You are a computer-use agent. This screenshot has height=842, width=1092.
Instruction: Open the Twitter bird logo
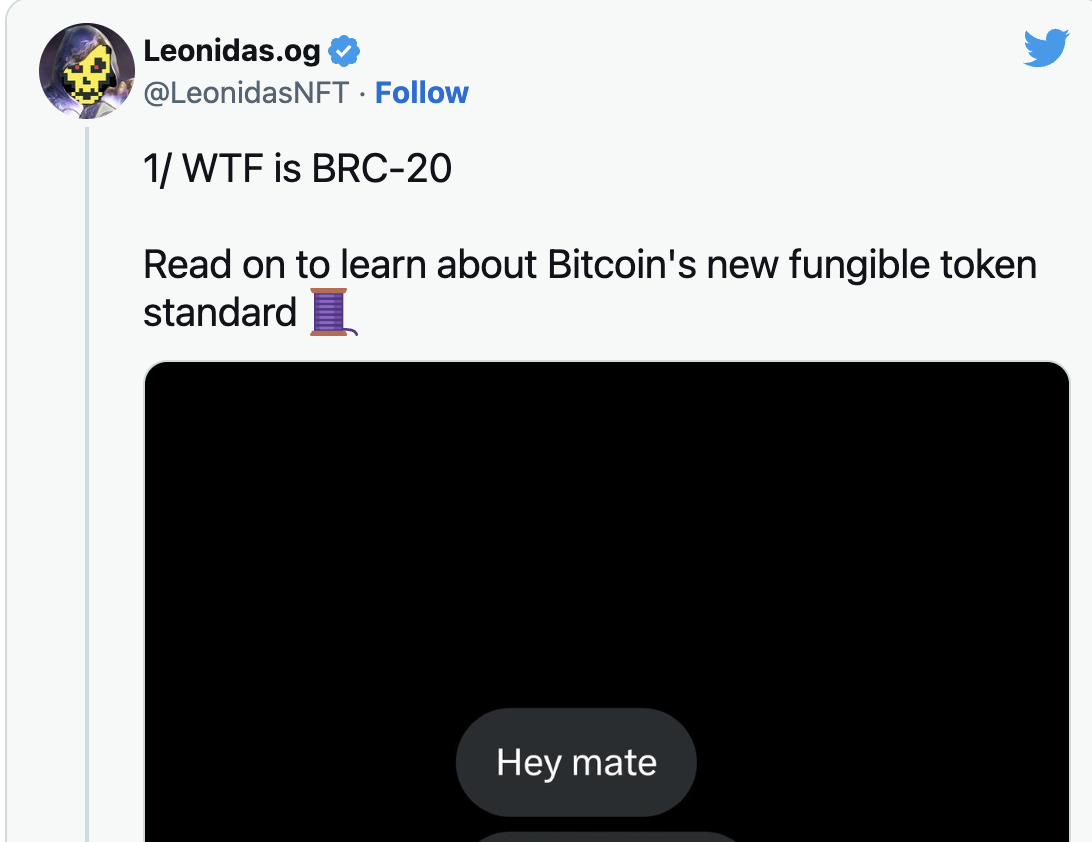1046,48
